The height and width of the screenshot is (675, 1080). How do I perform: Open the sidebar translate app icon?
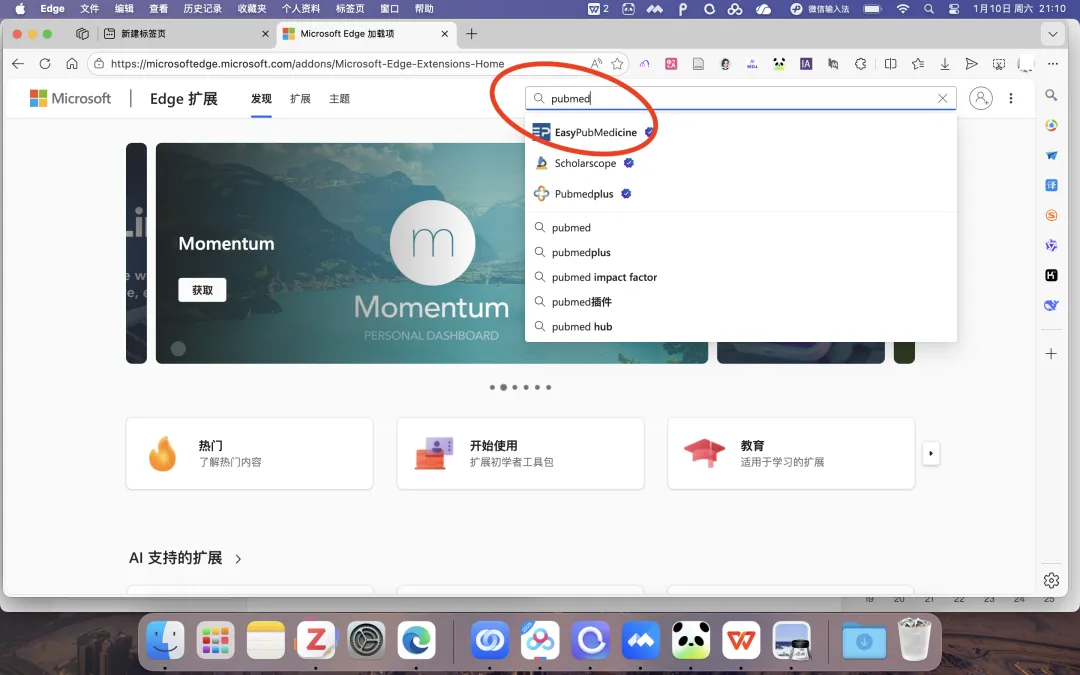click(x=1051, y=185)
